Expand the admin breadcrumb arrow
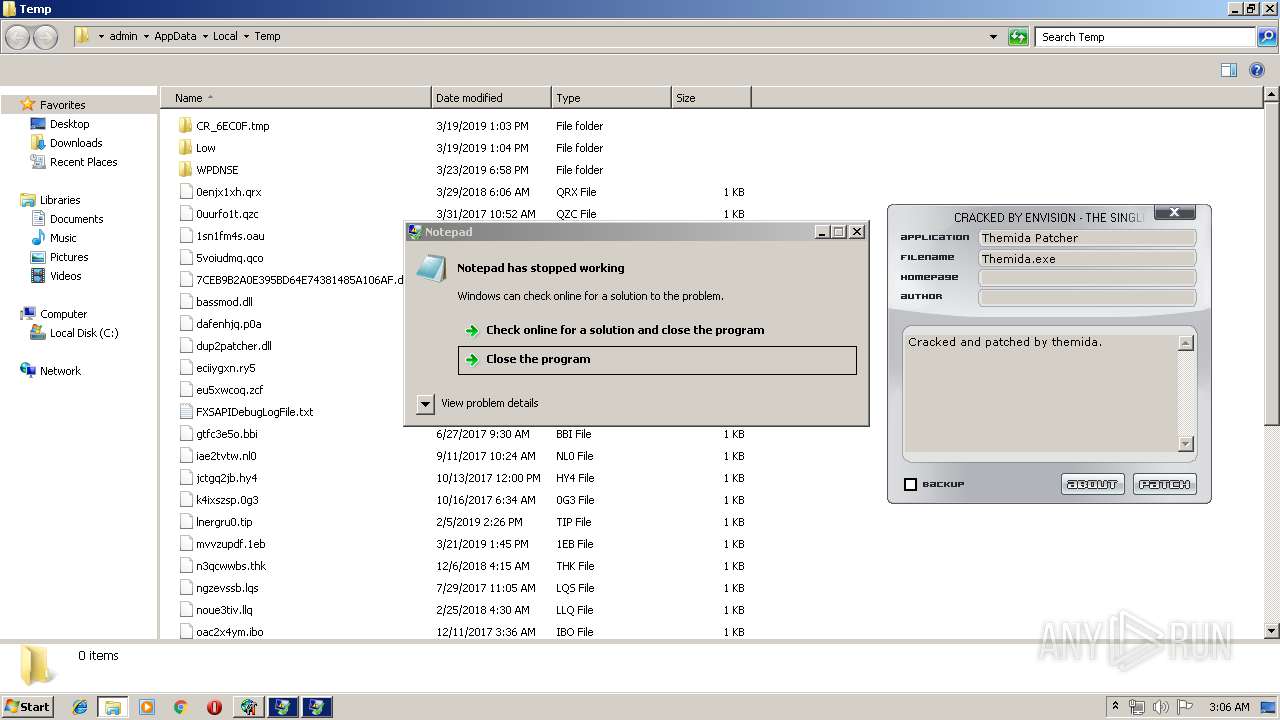This screenshot has height=720, width=1280. pyautogui.click(x=146, y=37)
